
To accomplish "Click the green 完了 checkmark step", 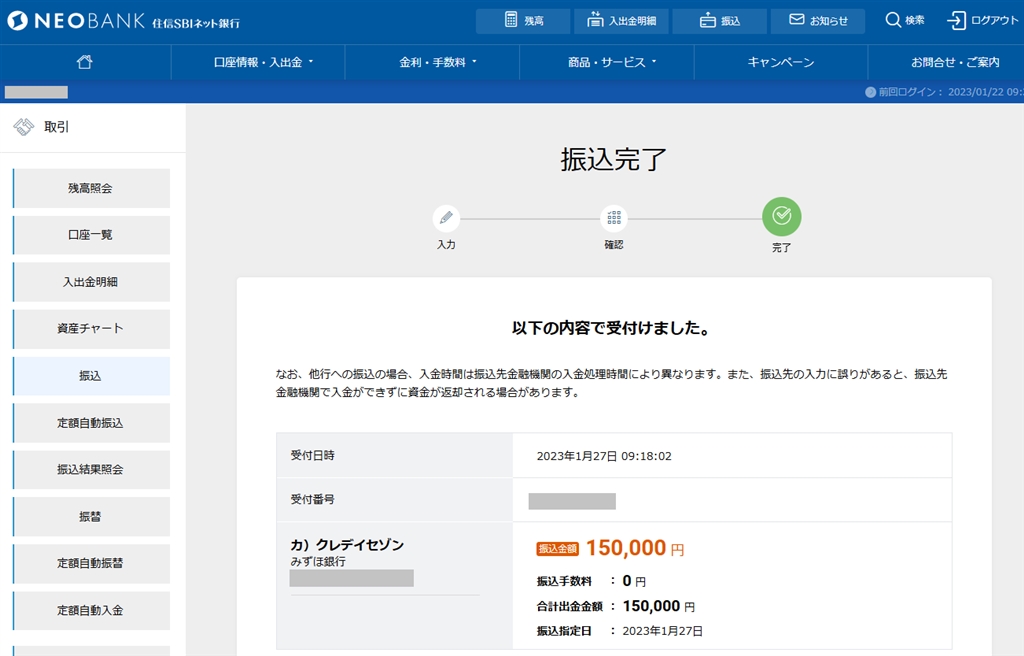I will click(782, 216).
